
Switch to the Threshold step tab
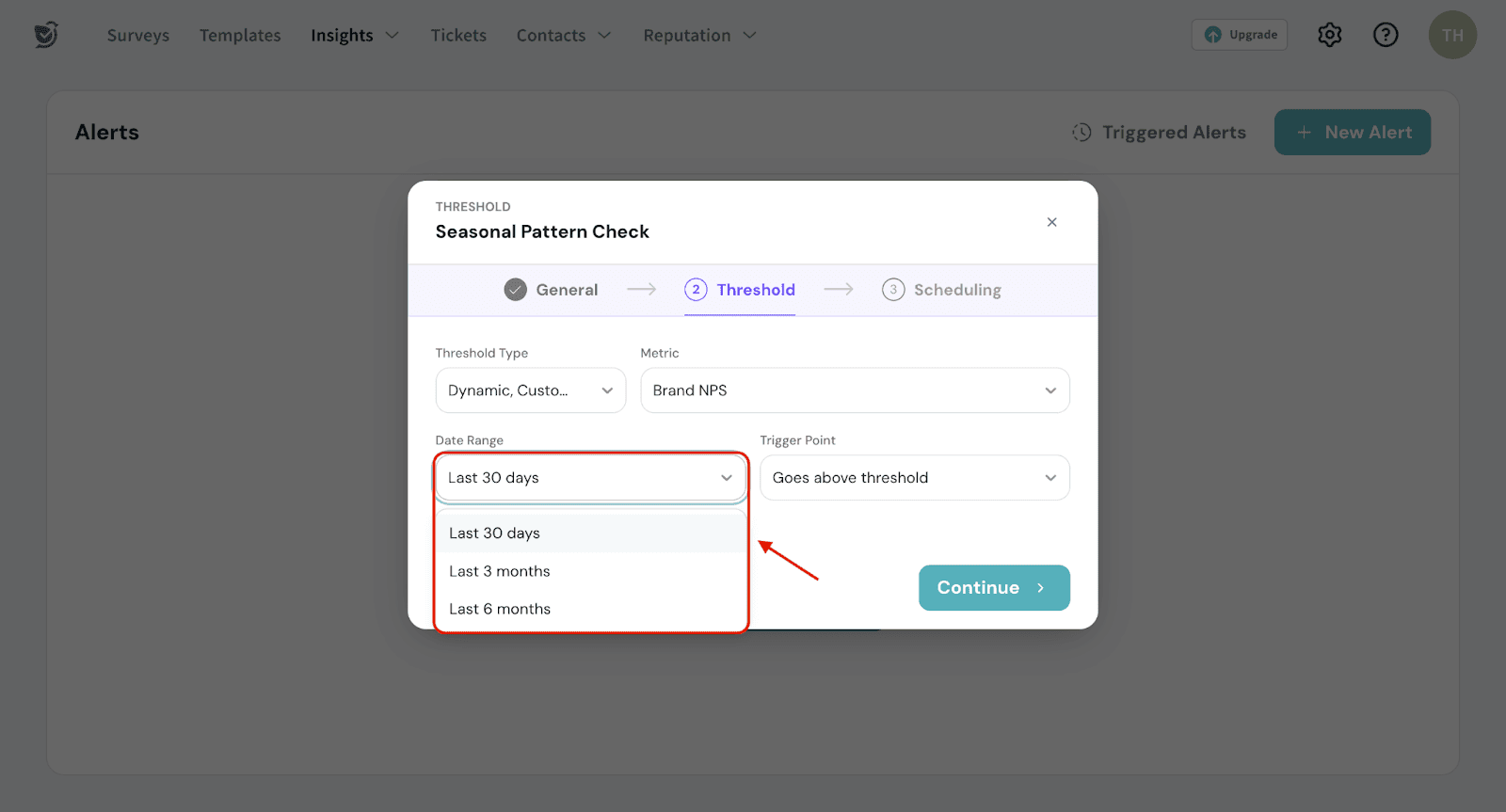tap(740, 290)
